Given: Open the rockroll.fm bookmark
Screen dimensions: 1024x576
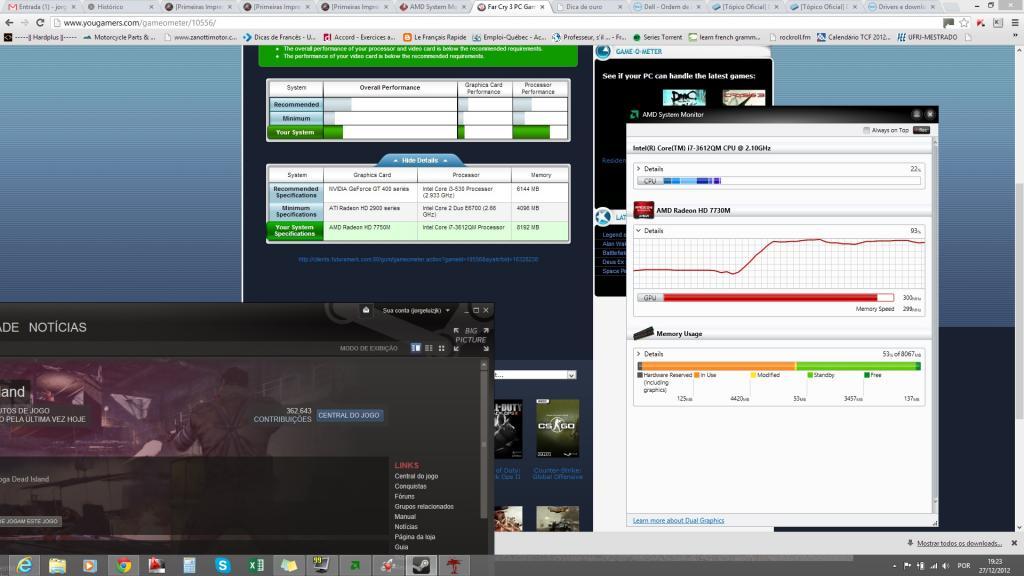Looking at the screenshot, I should [789, 37].
